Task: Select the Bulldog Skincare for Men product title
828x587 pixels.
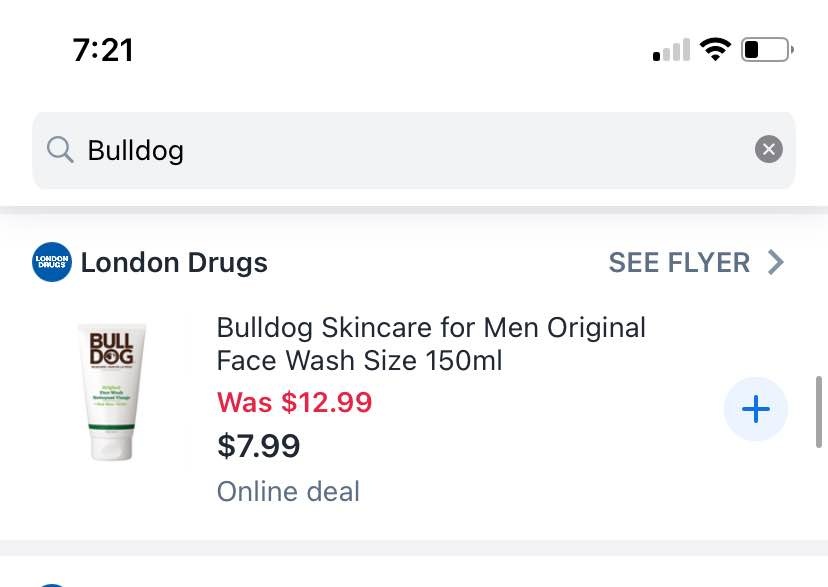Action: (431, 343)
